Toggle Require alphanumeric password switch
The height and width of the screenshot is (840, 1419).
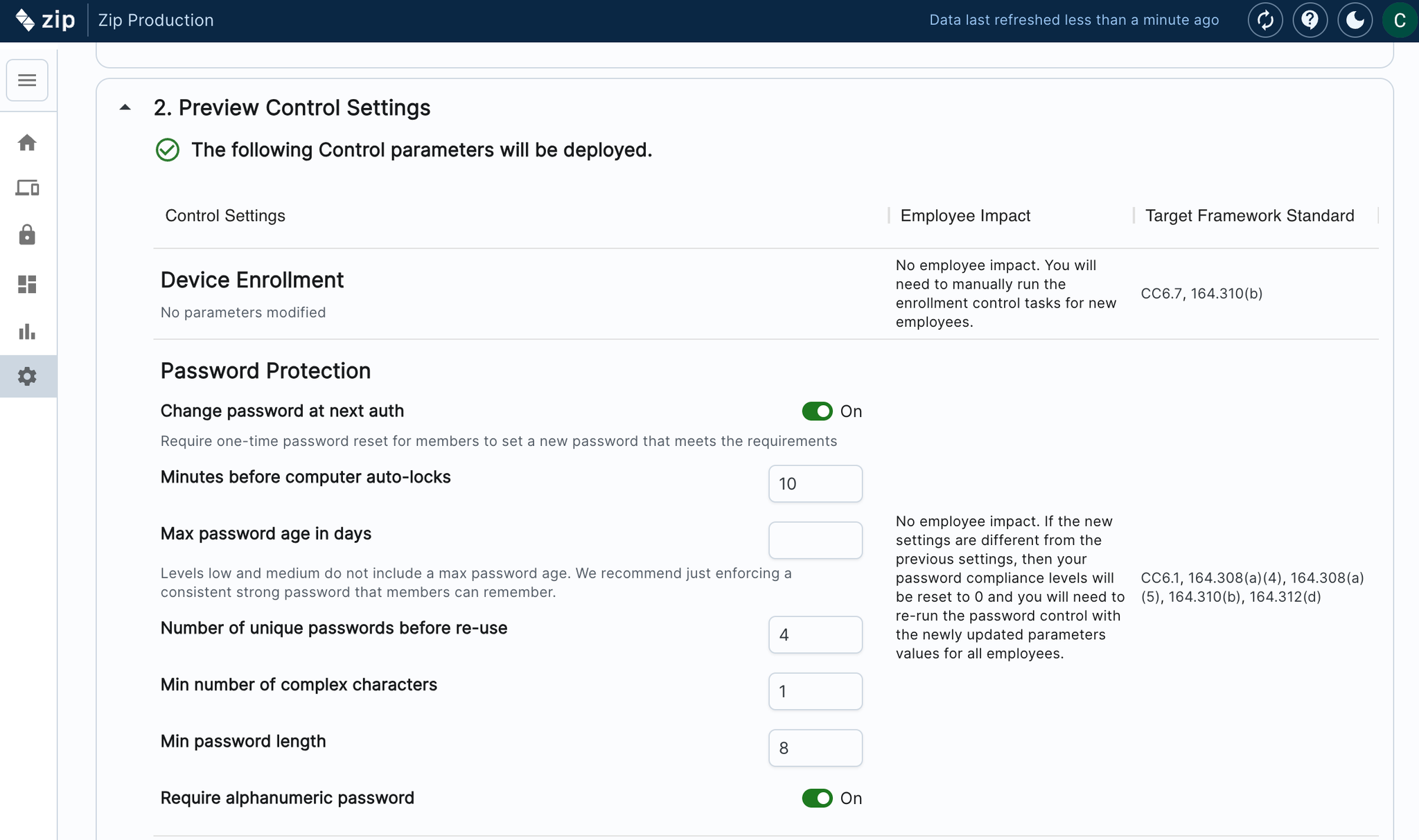[x=817, y=798]
